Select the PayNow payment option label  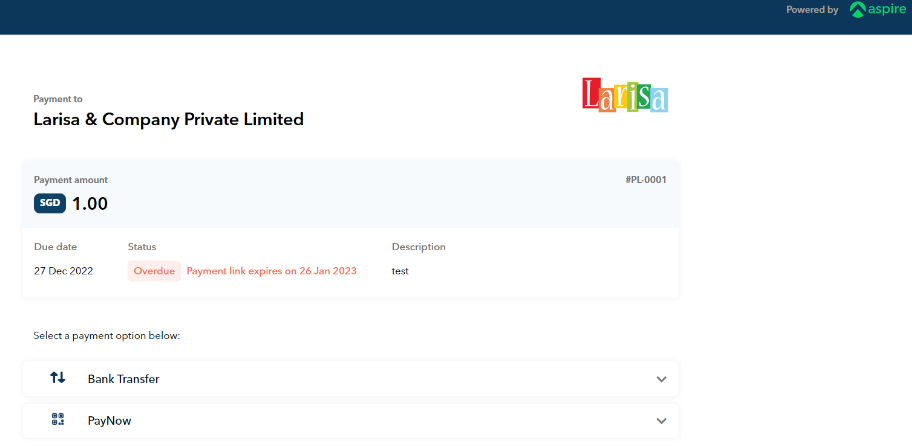pos(109,421)
